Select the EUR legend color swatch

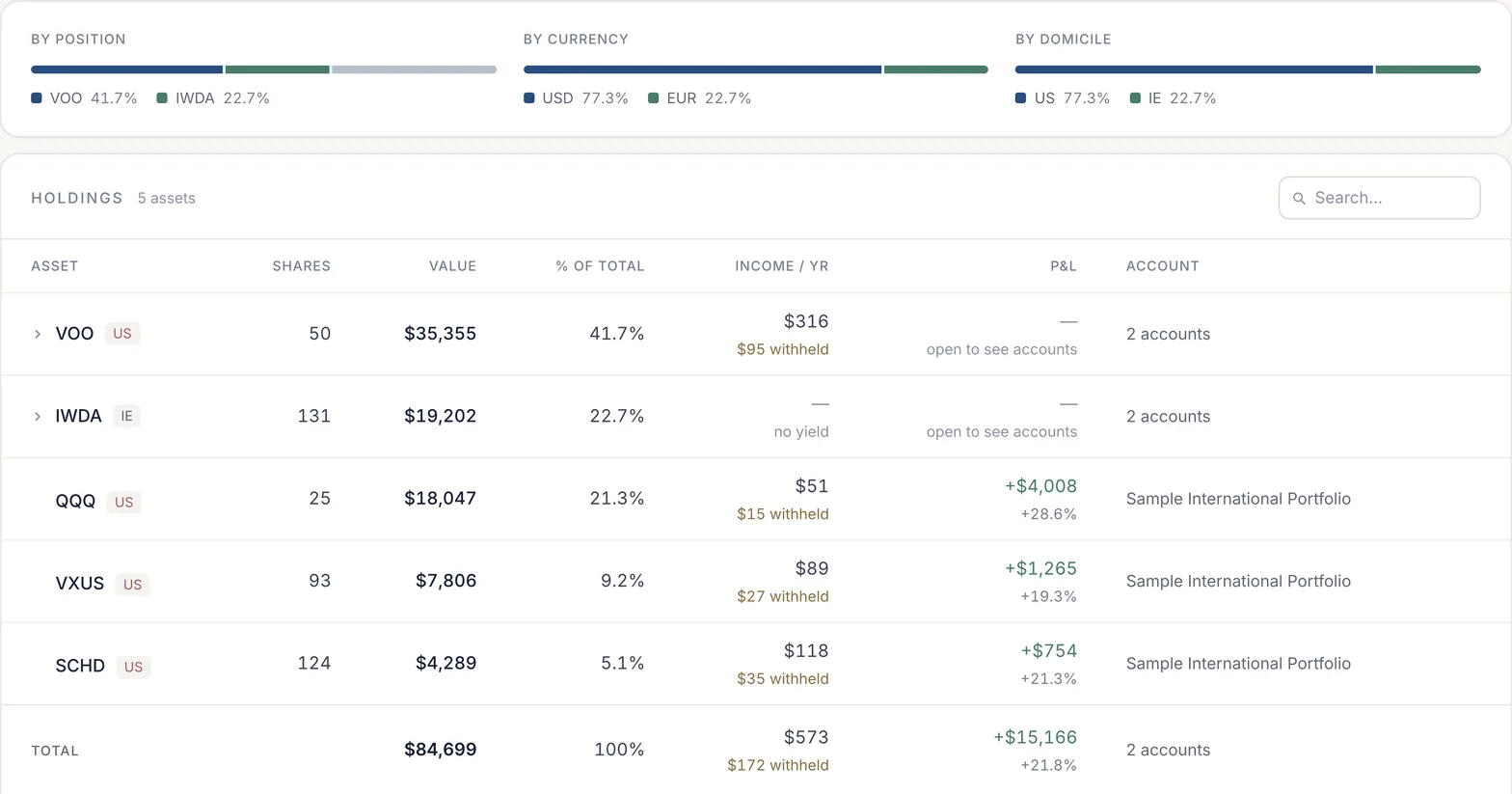pos(654,98)
